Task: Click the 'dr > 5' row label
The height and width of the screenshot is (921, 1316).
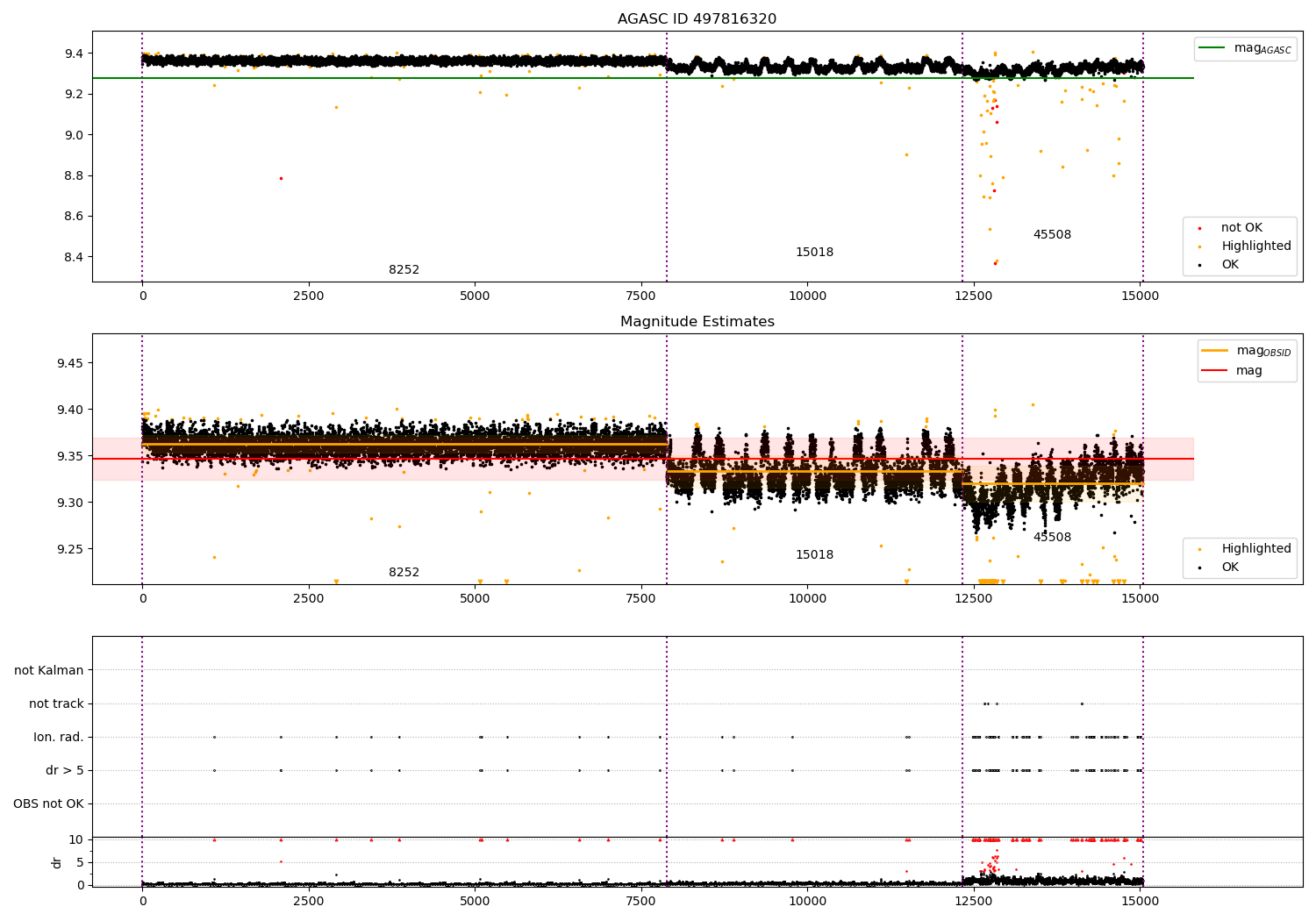Action: coord(65,770)
